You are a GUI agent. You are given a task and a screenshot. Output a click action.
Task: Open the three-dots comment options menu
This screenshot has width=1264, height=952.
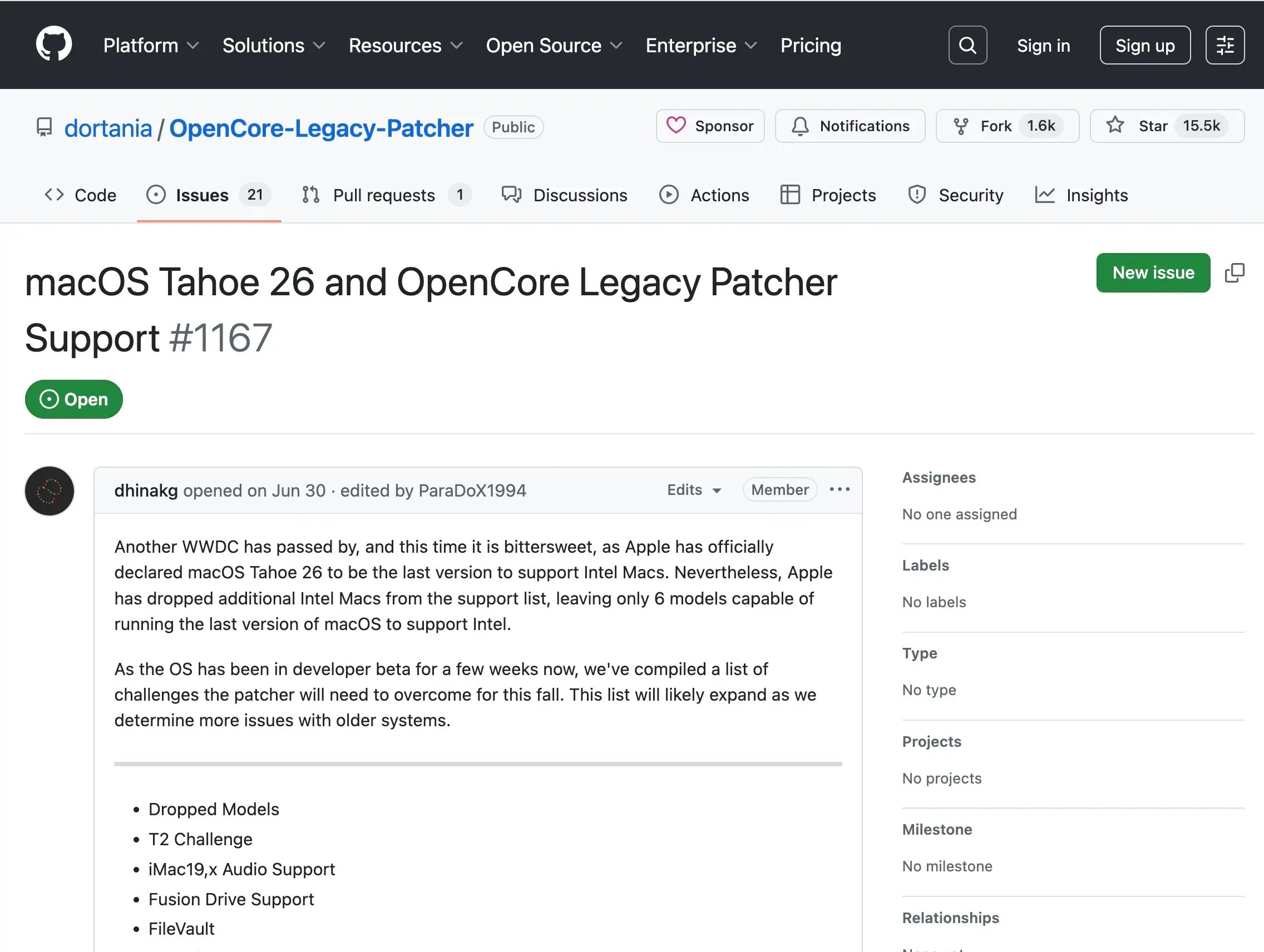pyautogui.click(x=839, y=489)
